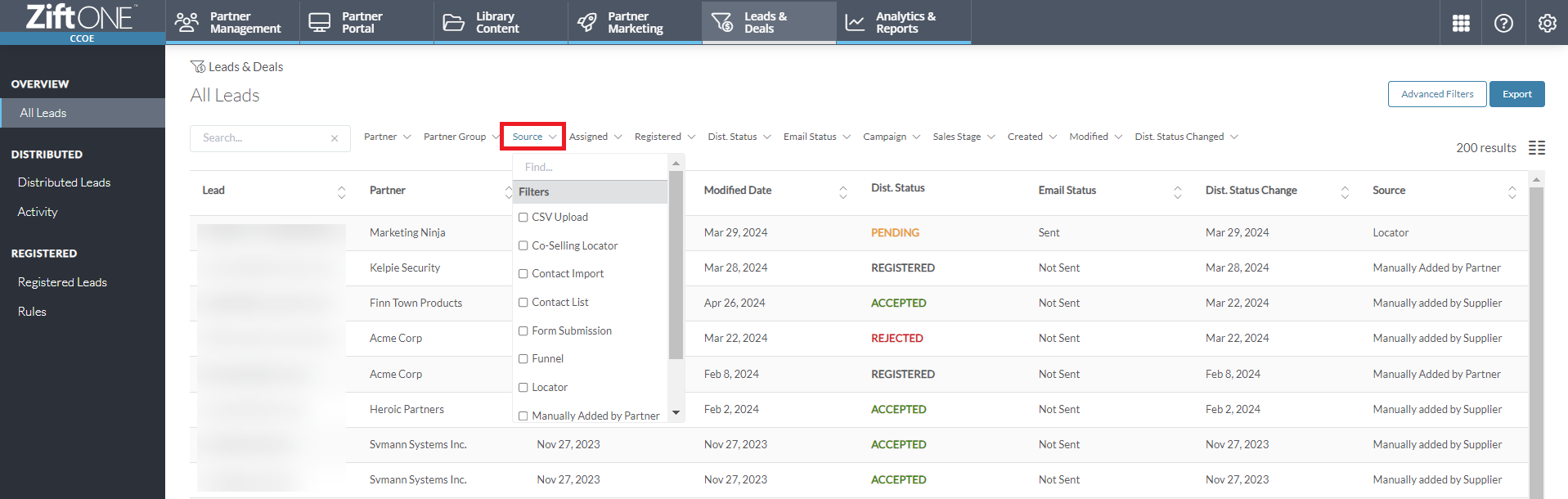Click the Dist. Status column header

(x=897, y=188)
